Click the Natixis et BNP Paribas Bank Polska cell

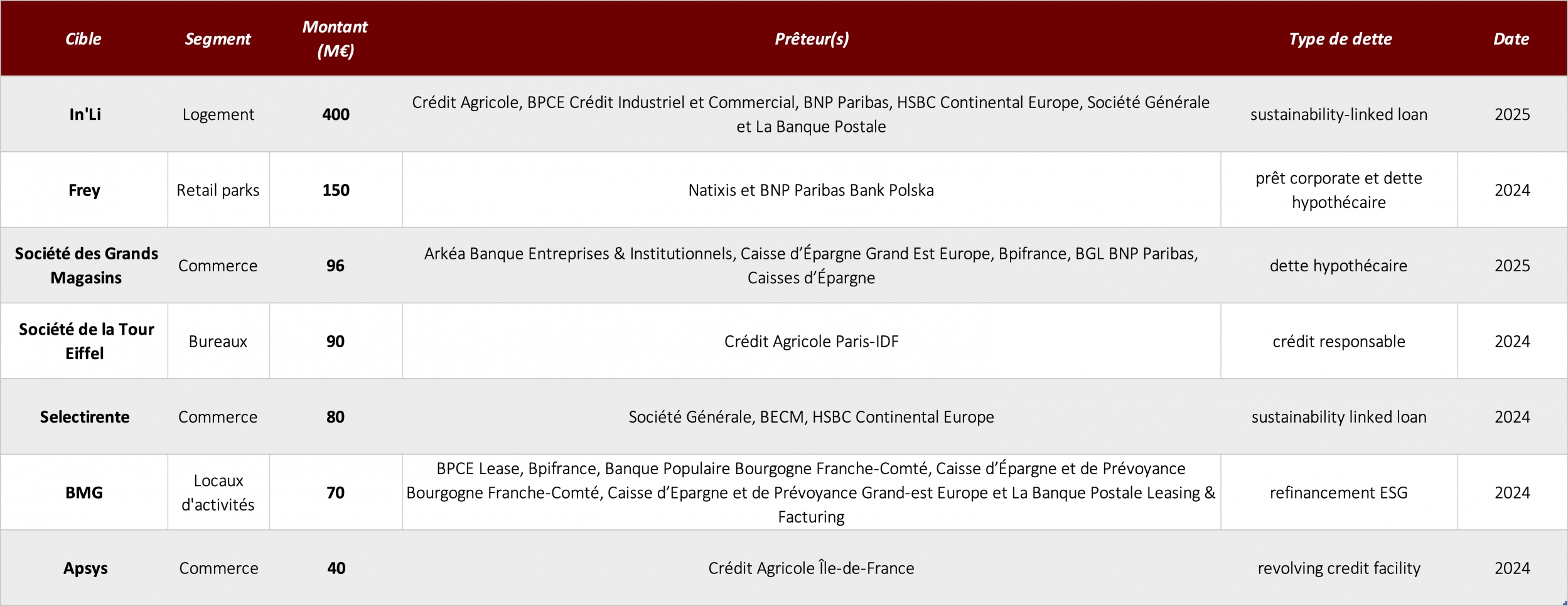811,190
